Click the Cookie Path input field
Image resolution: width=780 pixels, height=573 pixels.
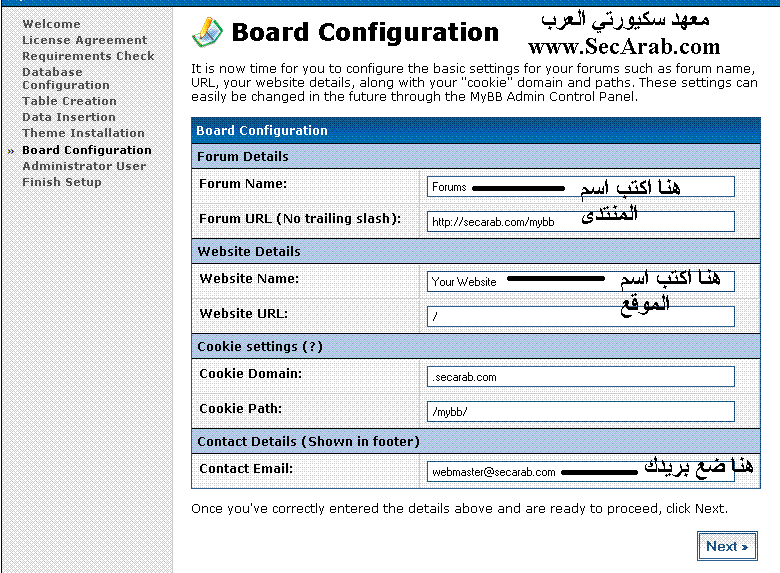point(581,411)
